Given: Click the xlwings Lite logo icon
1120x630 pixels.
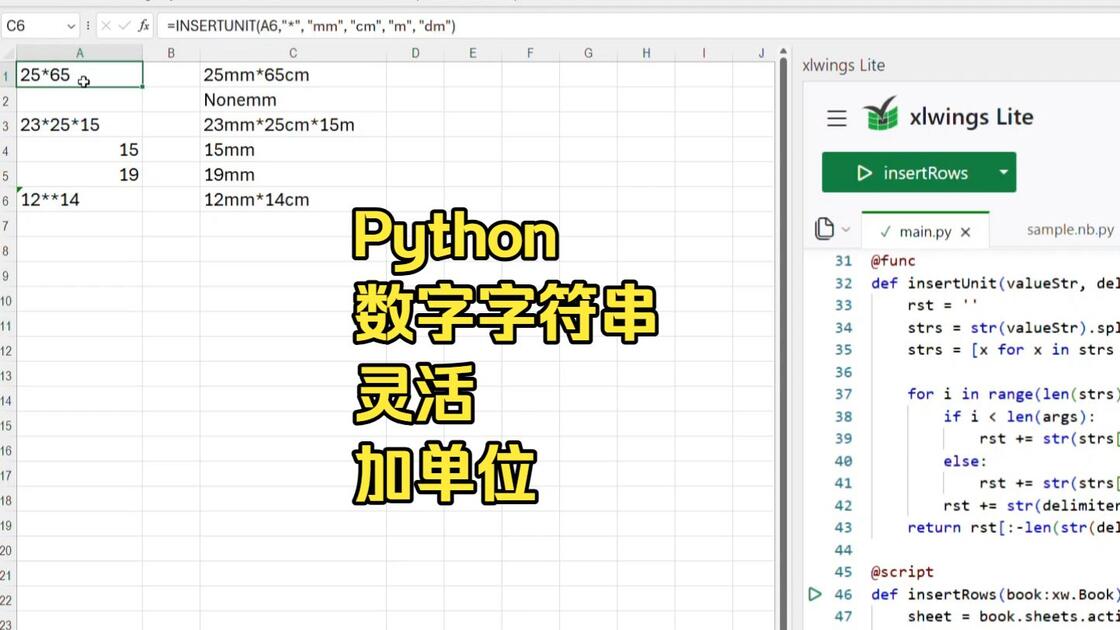Looking at the screenshot, I should click(881, 114).
